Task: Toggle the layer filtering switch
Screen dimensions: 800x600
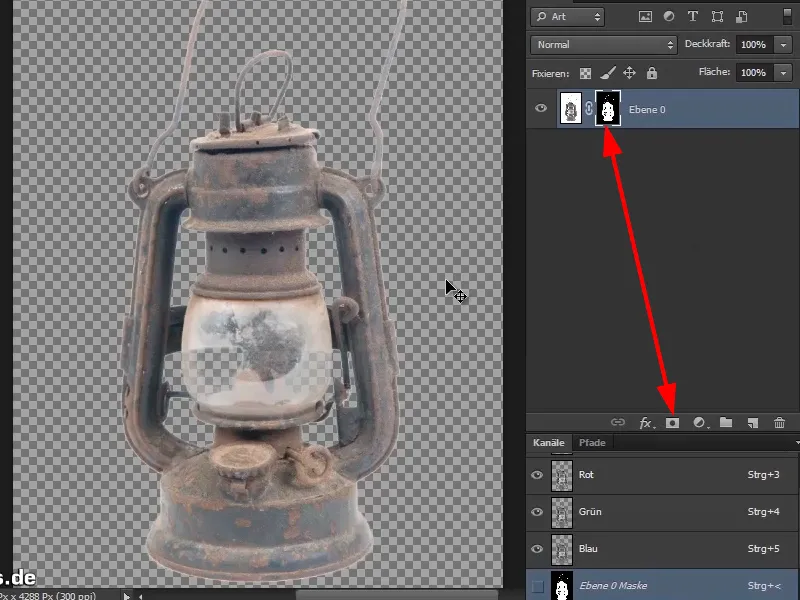Action: click(787, 16)
